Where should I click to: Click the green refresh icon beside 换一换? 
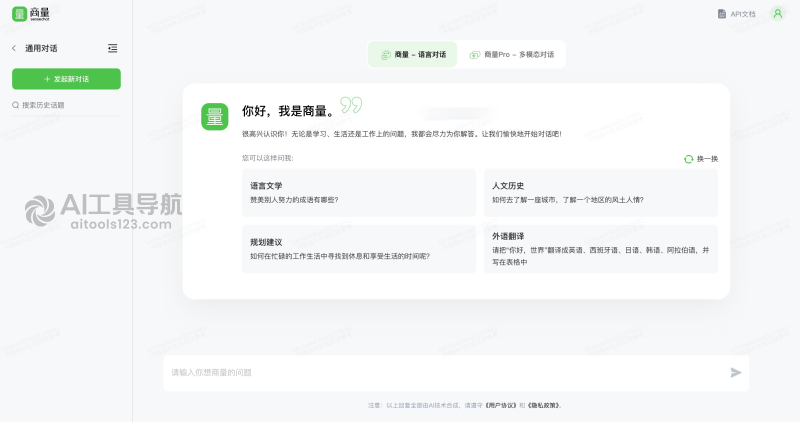tap(688, 159)
